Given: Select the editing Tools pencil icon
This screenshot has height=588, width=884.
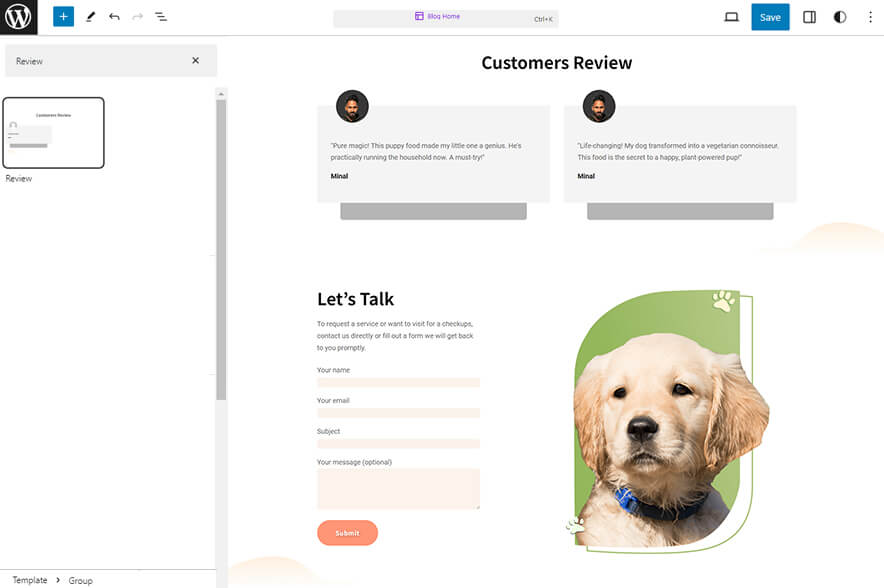Looking at the screenshot, I should tap(89, 16).
